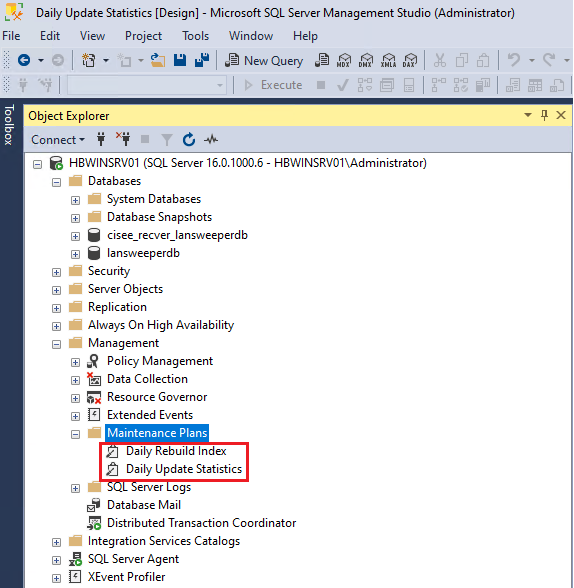Collapse Maintenance Plans folder

pos(75,434)
